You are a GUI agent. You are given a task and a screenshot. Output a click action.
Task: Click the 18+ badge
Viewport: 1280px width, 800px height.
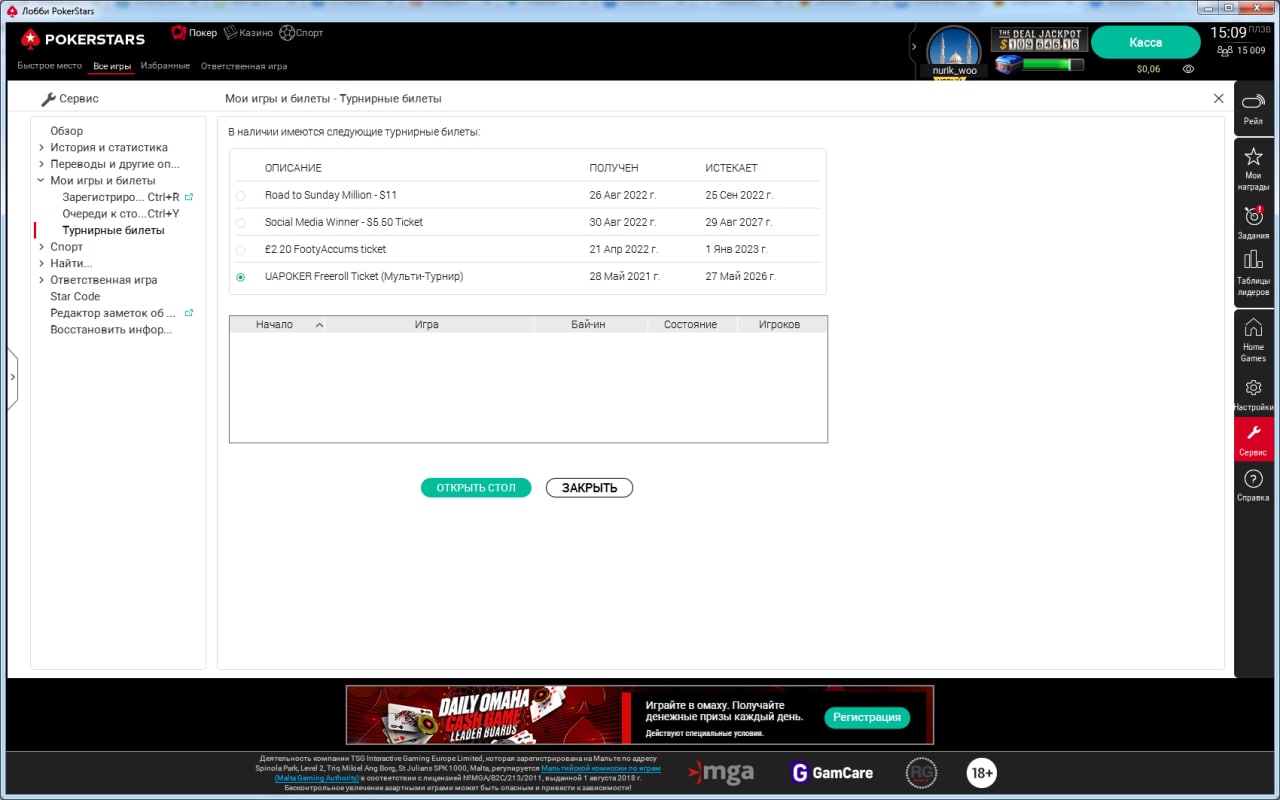[981, 772]
